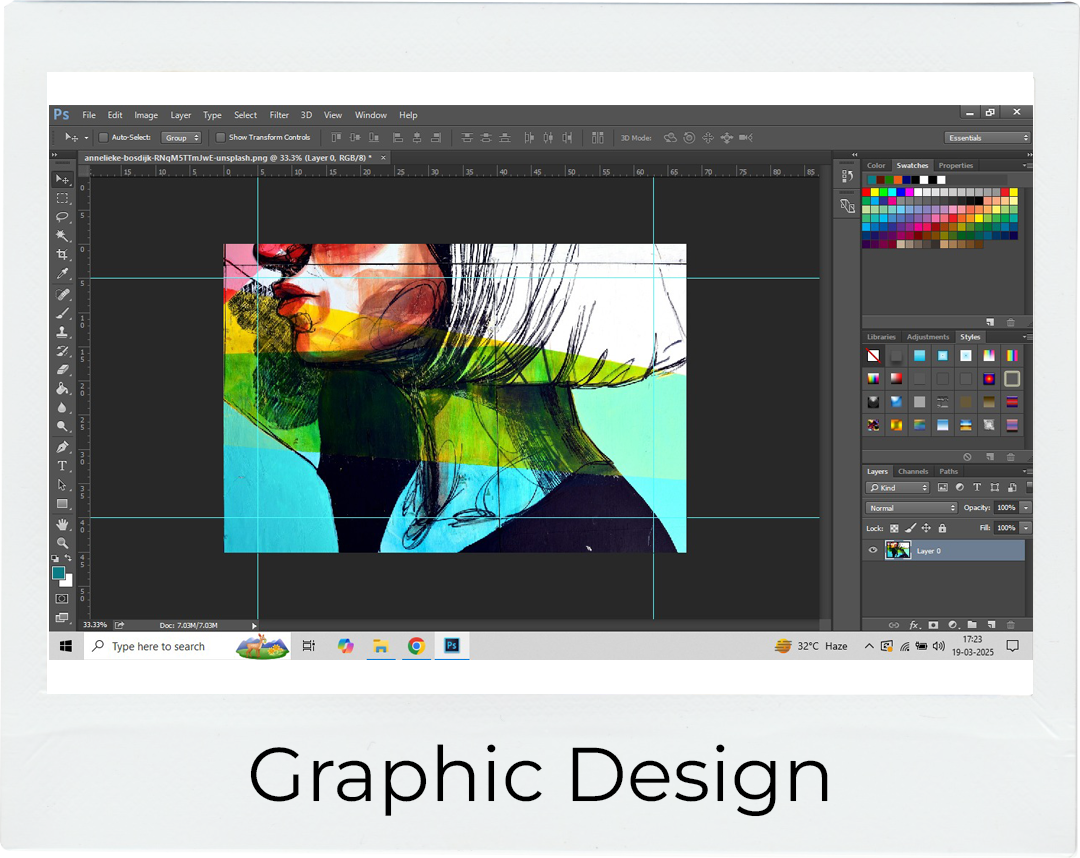
Task: Open Chrome from the taskbar
Action: [416, 646]
